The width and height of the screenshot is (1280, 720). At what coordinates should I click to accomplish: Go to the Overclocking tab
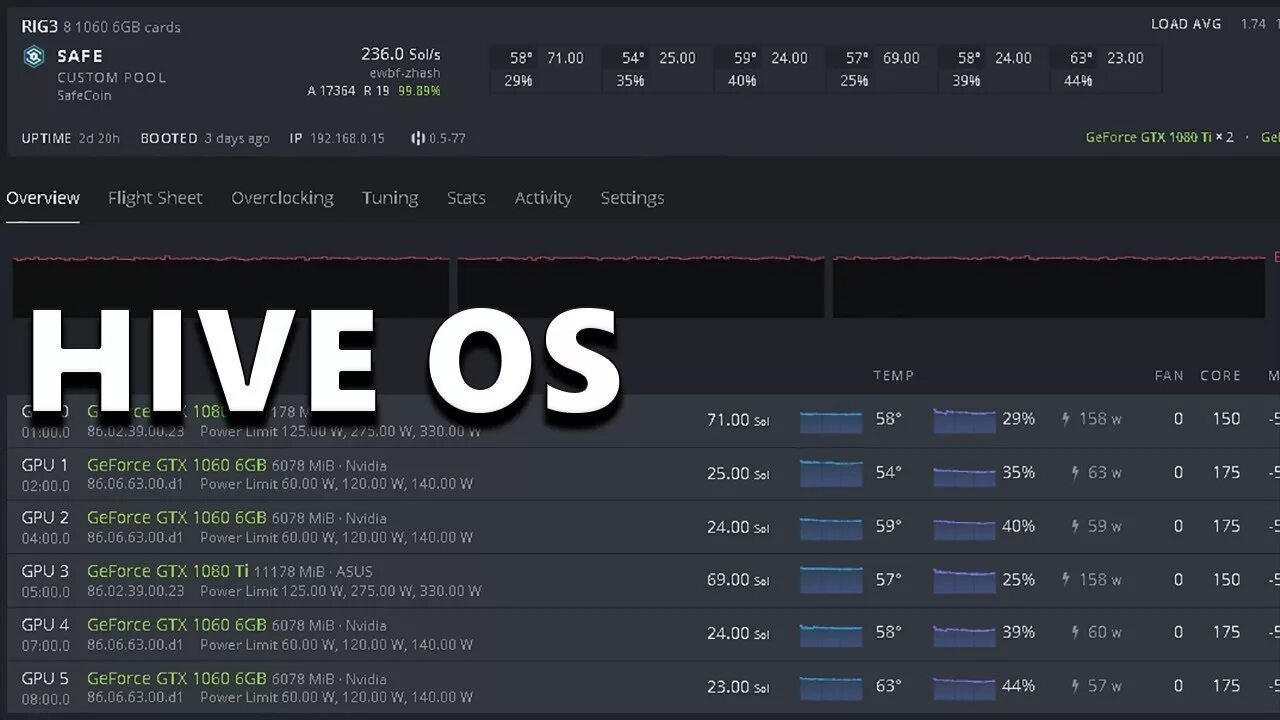(x=282, y=198)
